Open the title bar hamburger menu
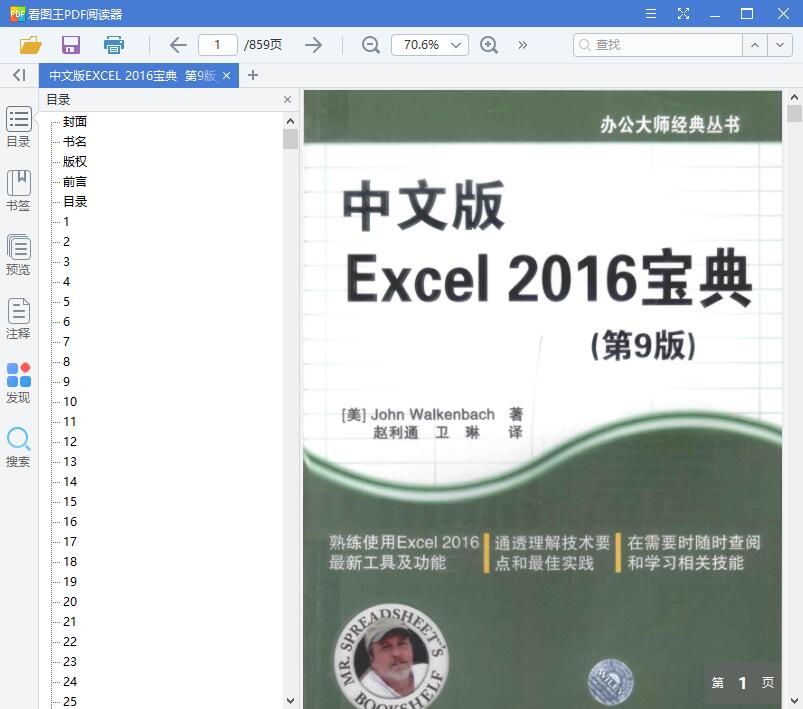 coord(651,13)
